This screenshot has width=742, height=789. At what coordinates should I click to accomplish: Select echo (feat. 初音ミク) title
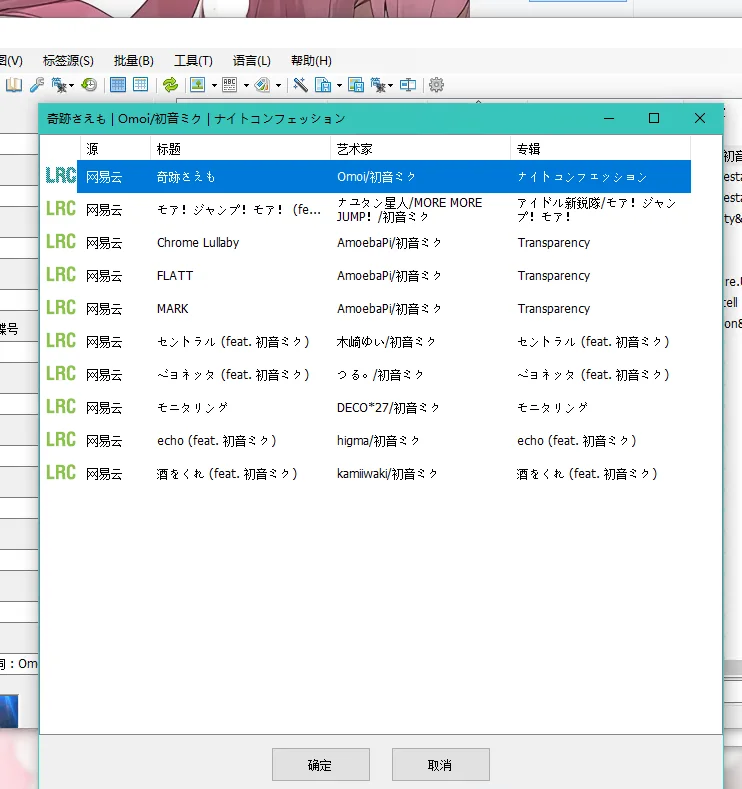217,441
